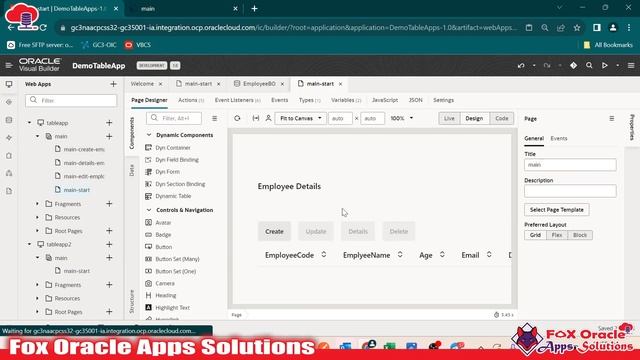Click plus icon beside tableapp2
The width and height of the screenshot is (640, 360).
[x=109, y=244]
